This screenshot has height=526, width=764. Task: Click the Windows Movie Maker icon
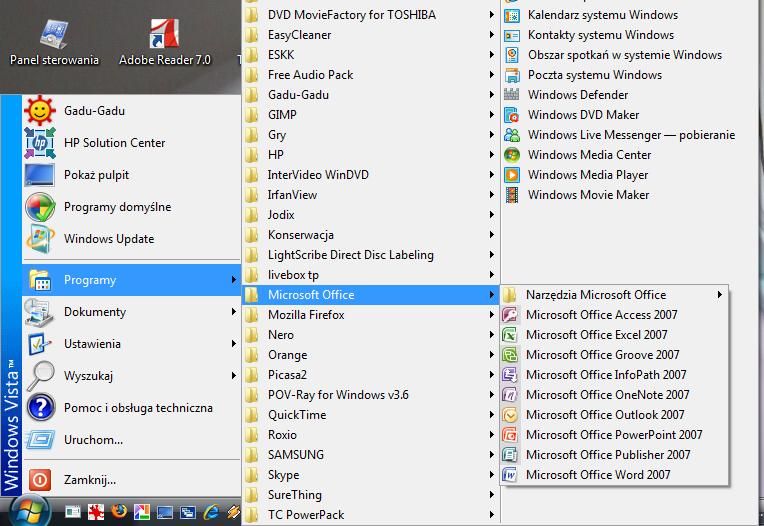point(512,194)
